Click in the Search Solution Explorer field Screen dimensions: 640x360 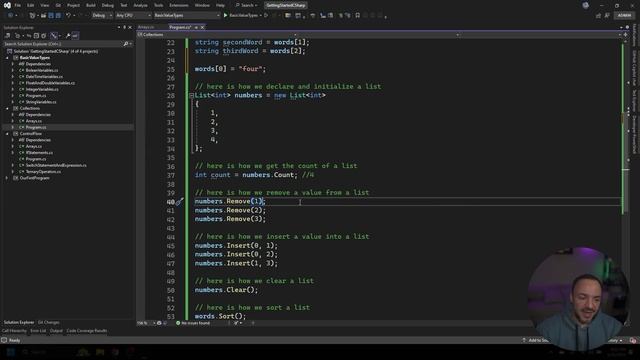click(62, 44)
